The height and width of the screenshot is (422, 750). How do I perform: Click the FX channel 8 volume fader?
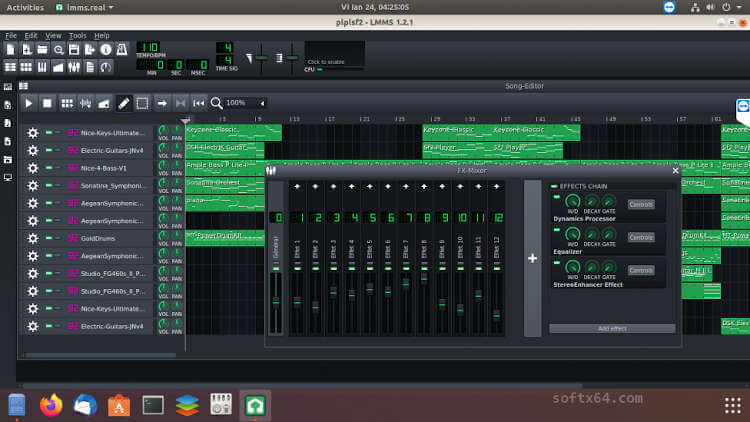[x=424, y=279]
